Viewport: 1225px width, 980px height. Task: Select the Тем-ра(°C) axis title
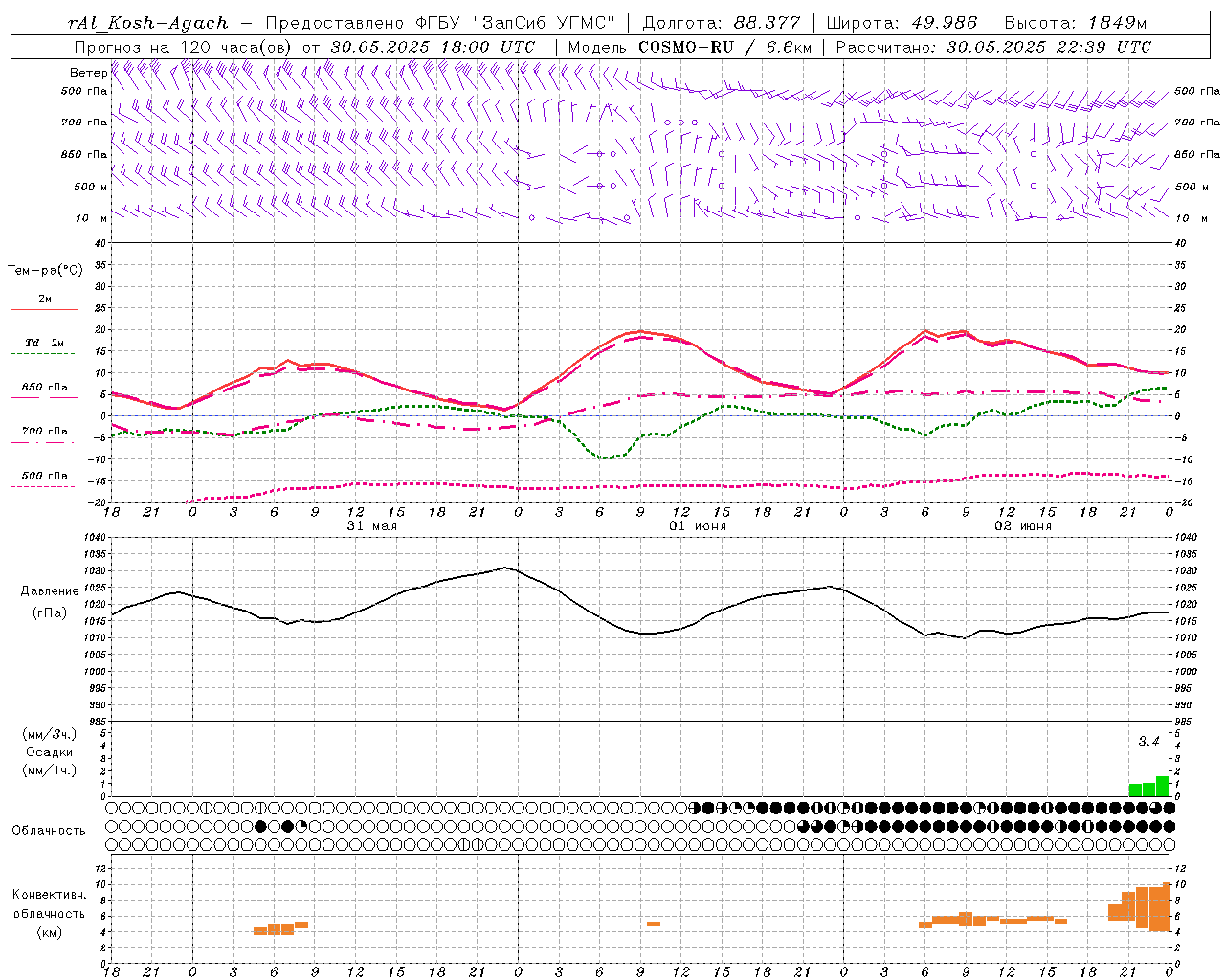(x=45, y=271)
